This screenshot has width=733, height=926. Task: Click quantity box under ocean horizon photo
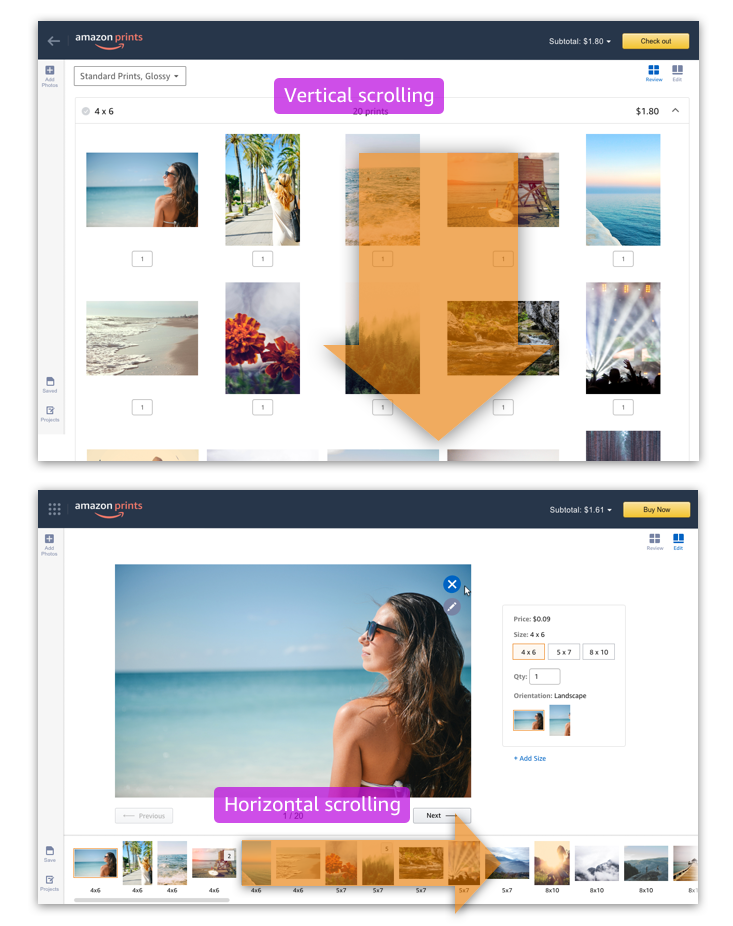tap(623, 259)
